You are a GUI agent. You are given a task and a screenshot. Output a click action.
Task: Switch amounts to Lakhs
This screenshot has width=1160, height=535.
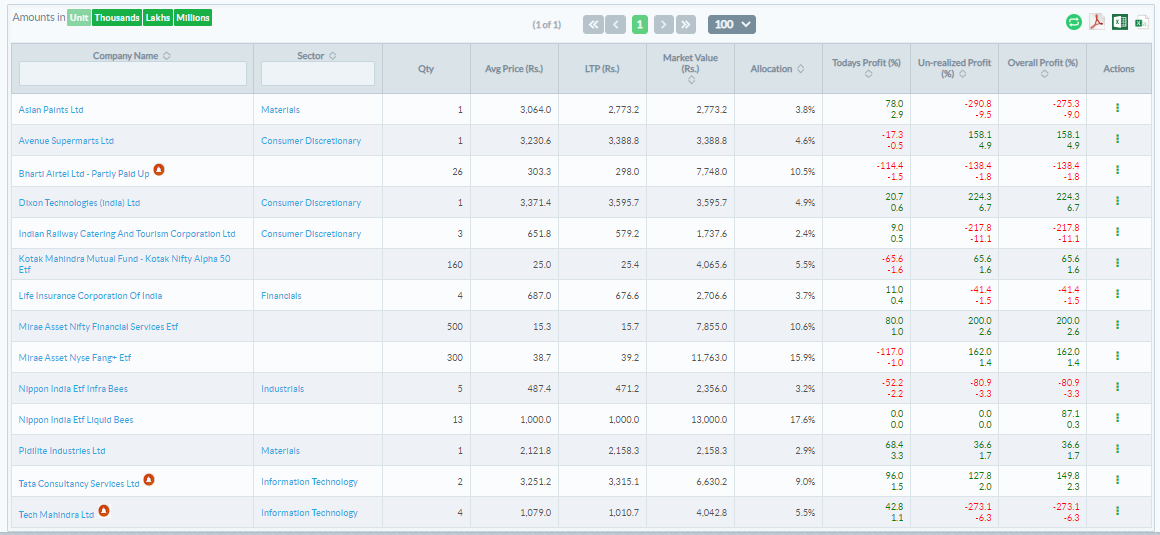tap(158, 18)
